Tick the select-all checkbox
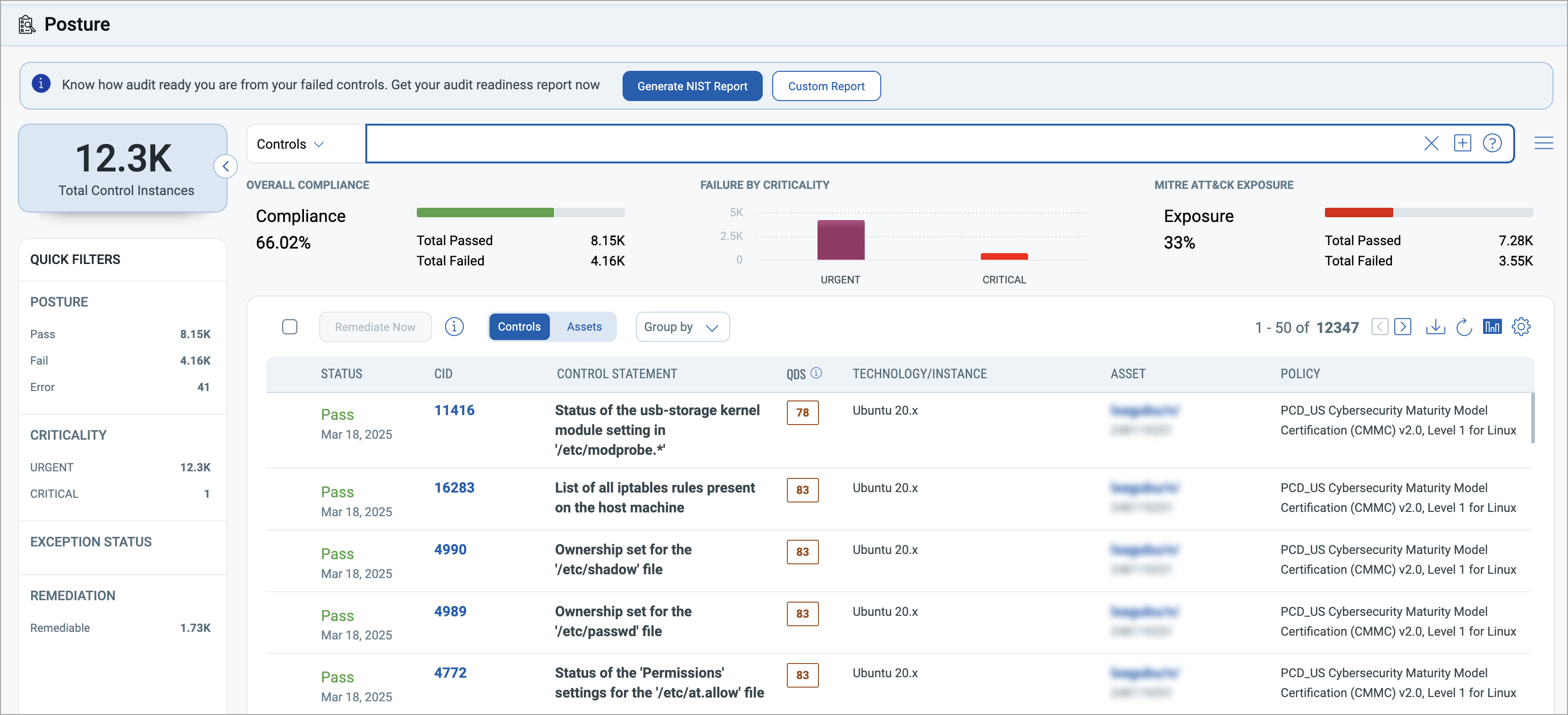 tap(290, 327)
